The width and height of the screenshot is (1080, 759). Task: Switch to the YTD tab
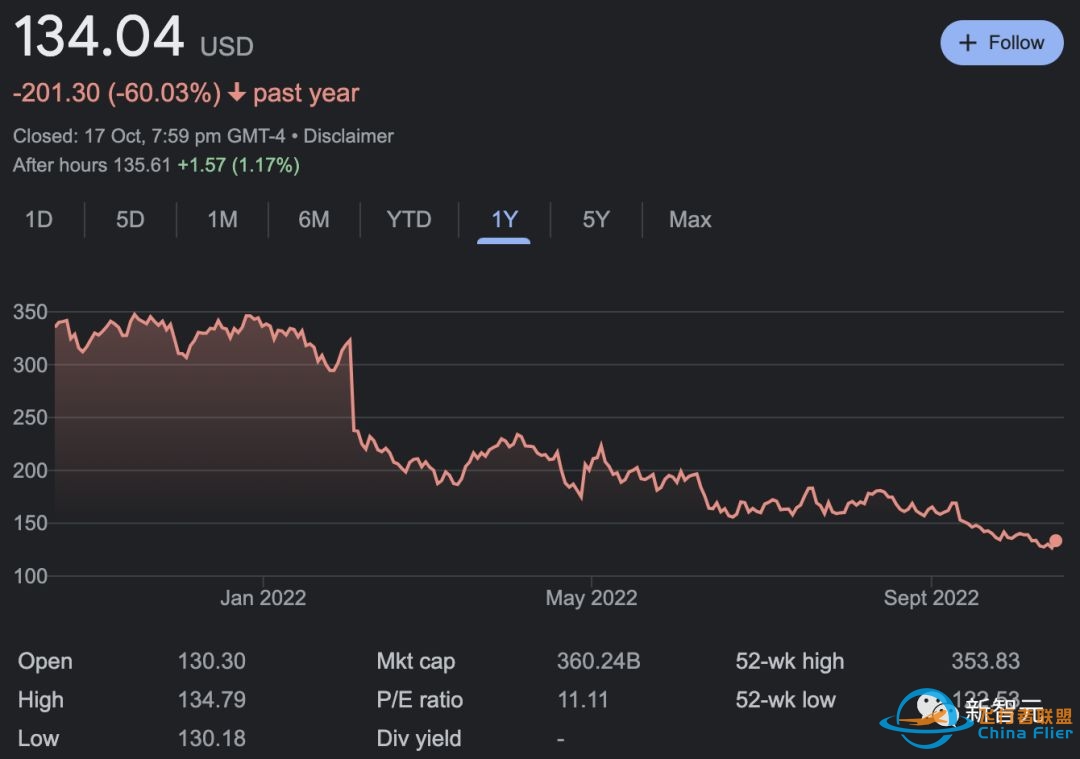[409, 220]
